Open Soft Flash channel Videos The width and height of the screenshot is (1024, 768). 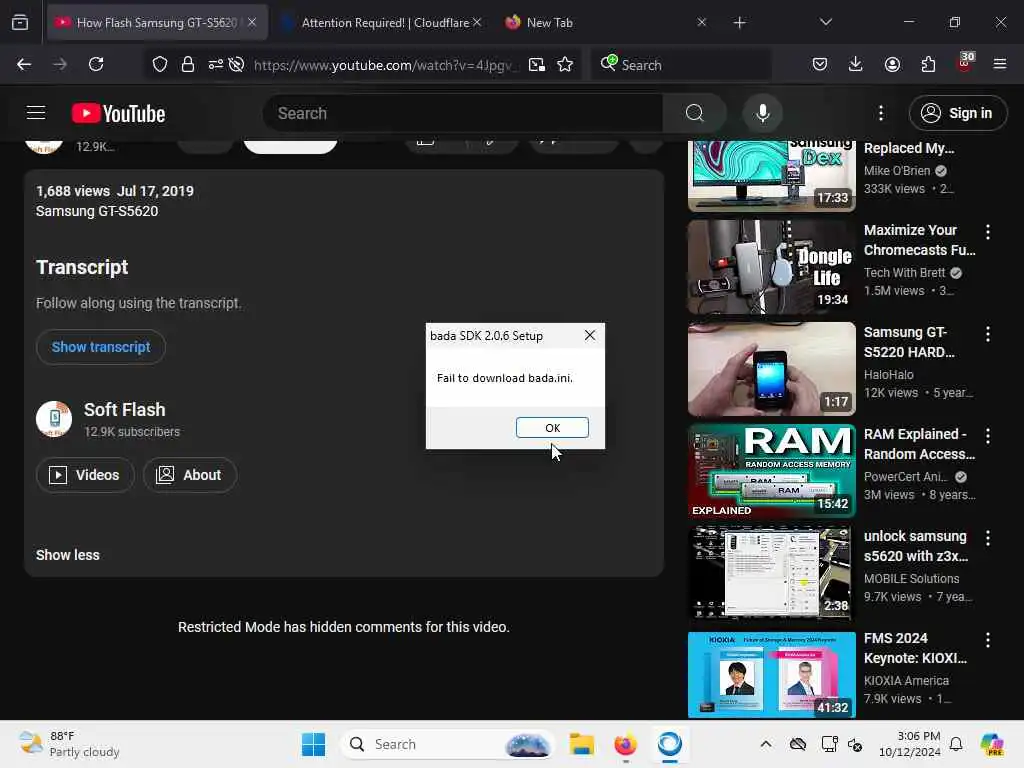pos(85,475)
